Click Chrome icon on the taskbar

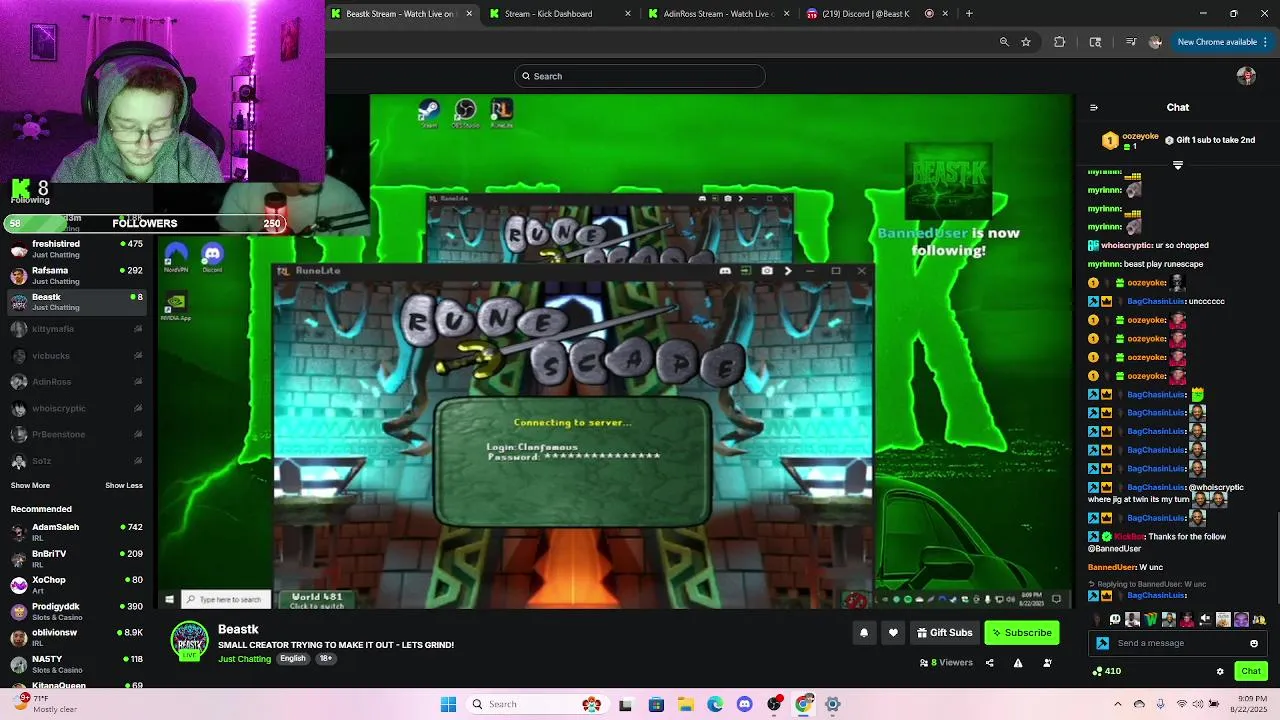[803, 704]
